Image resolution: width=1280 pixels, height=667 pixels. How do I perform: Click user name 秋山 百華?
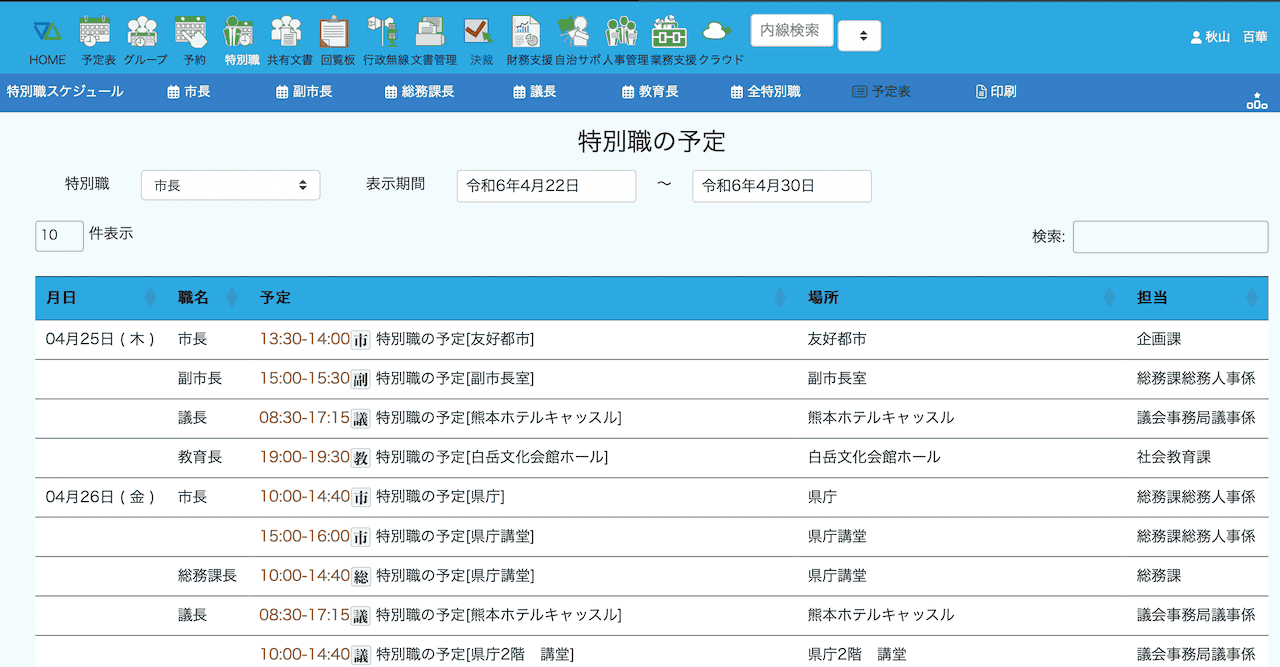tap(1229, 37)
